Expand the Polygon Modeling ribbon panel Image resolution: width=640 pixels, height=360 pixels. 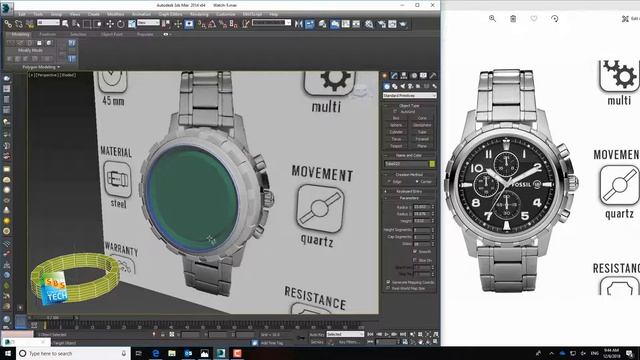coord(41,67)
